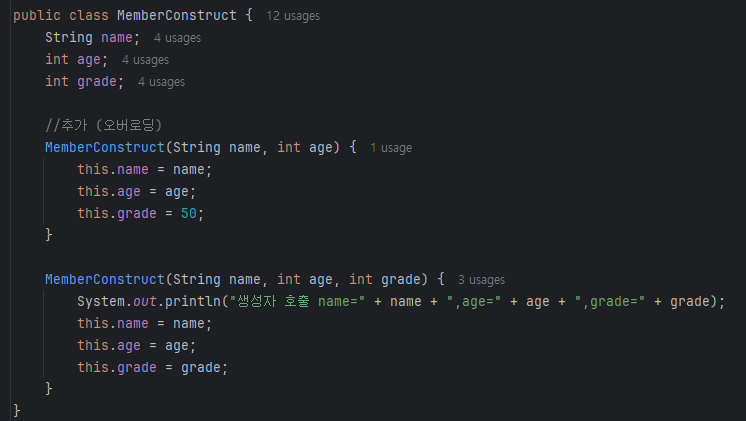Viewport: 746px width, 421px height.
Task: Click '4 usages' hint next to String name
Action: tap(177, 38)
